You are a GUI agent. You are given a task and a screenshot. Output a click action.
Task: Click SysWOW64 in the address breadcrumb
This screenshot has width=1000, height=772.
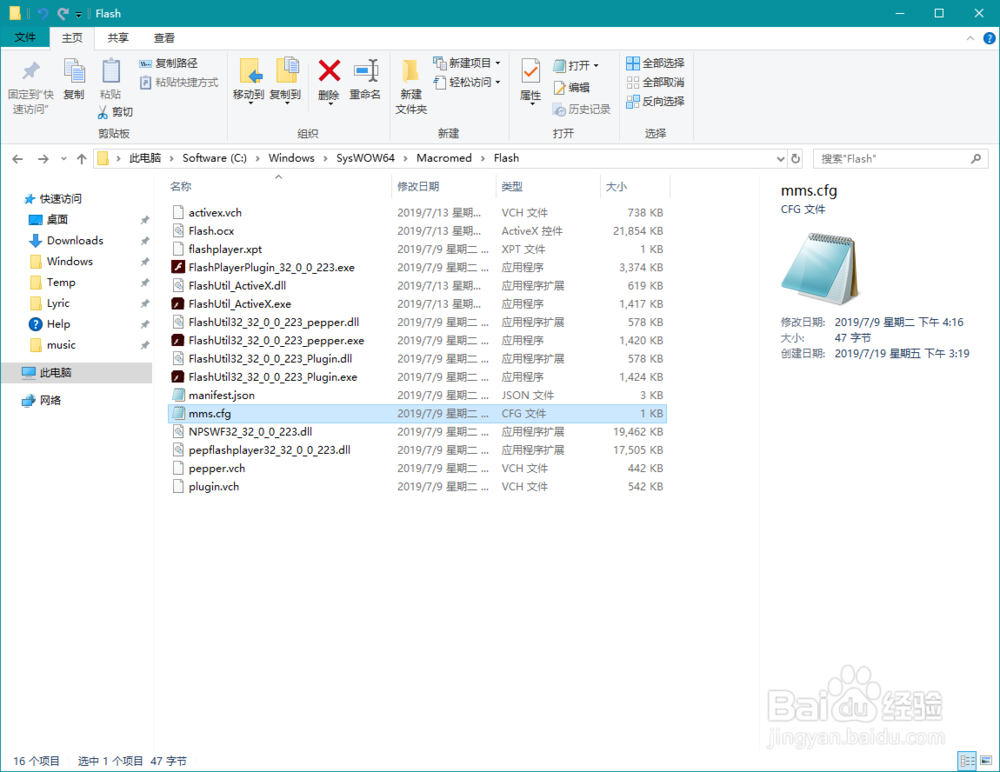click(x=365, y=158)
